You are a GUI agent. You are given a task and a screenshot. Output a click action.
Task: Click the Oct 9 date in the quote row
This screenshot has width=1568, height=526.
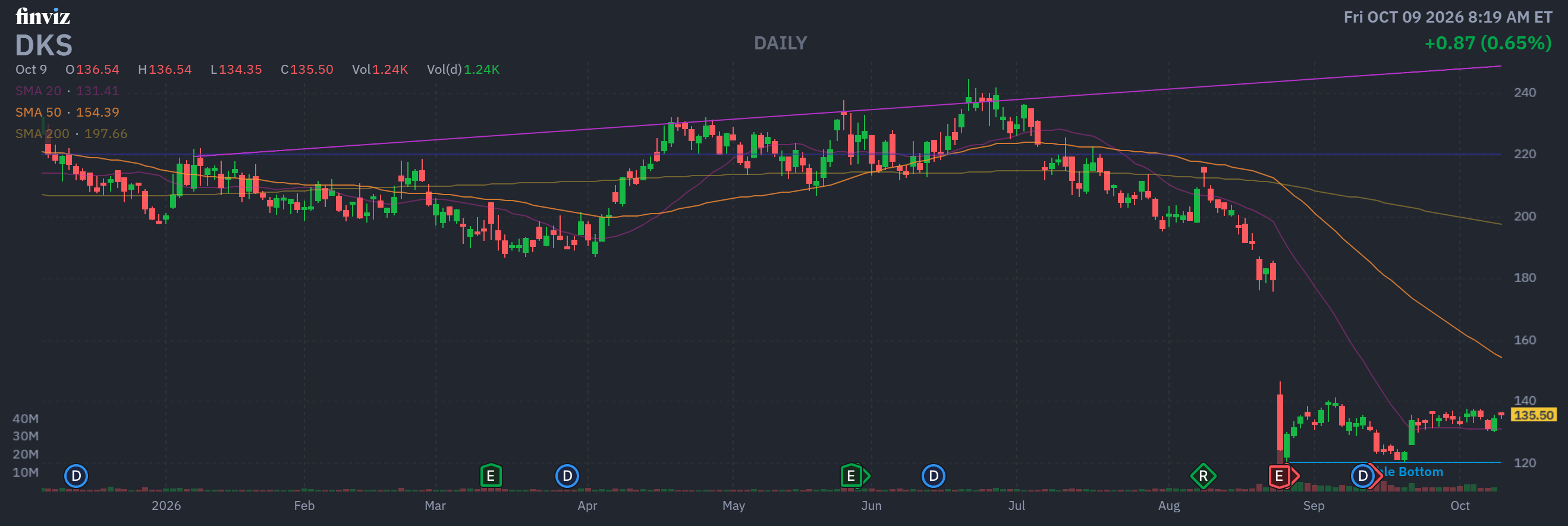(x=31, y=70)
